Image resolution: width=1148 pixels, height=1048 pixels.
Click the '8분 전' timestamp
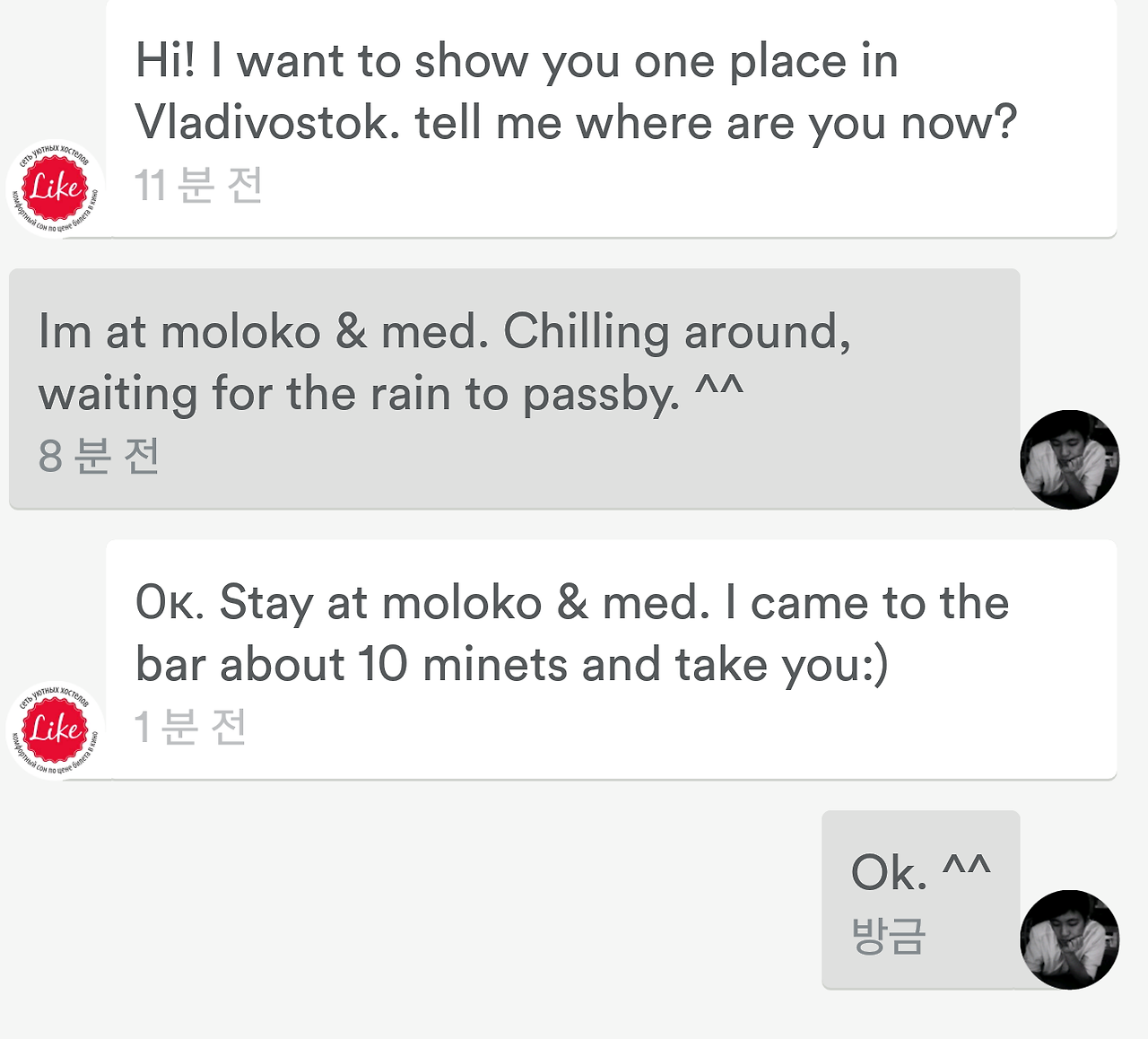click(100, 456)
